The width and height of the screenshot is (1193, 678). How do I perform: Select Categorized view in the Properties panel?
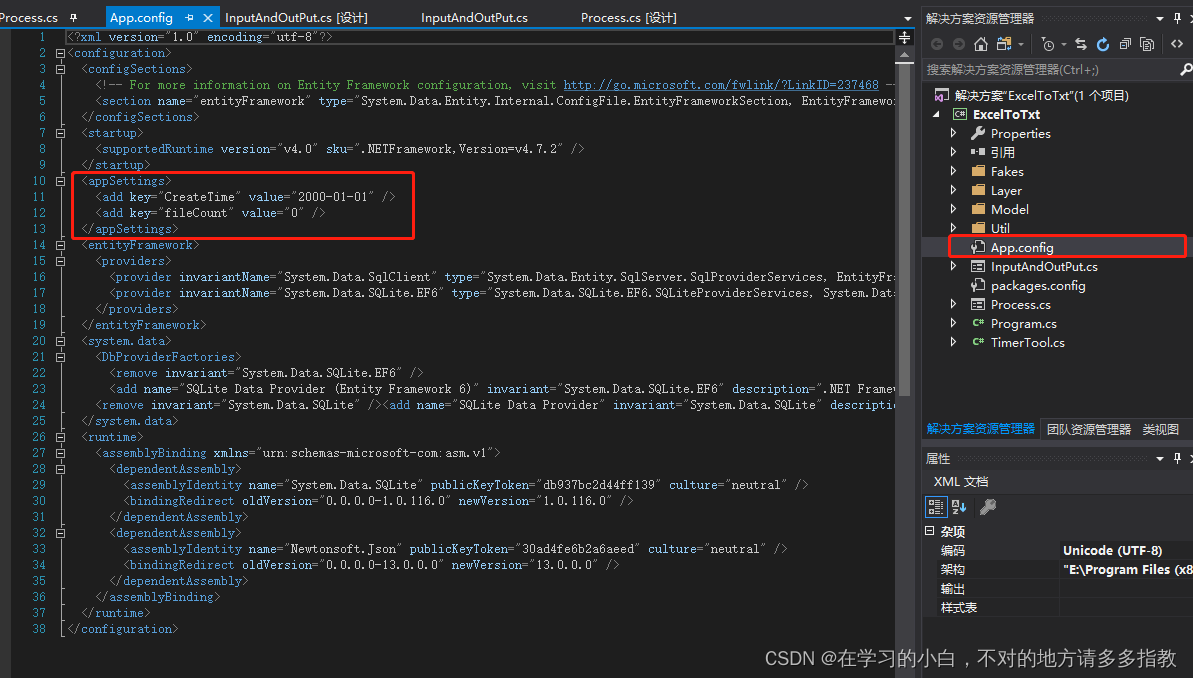point(936,506)
